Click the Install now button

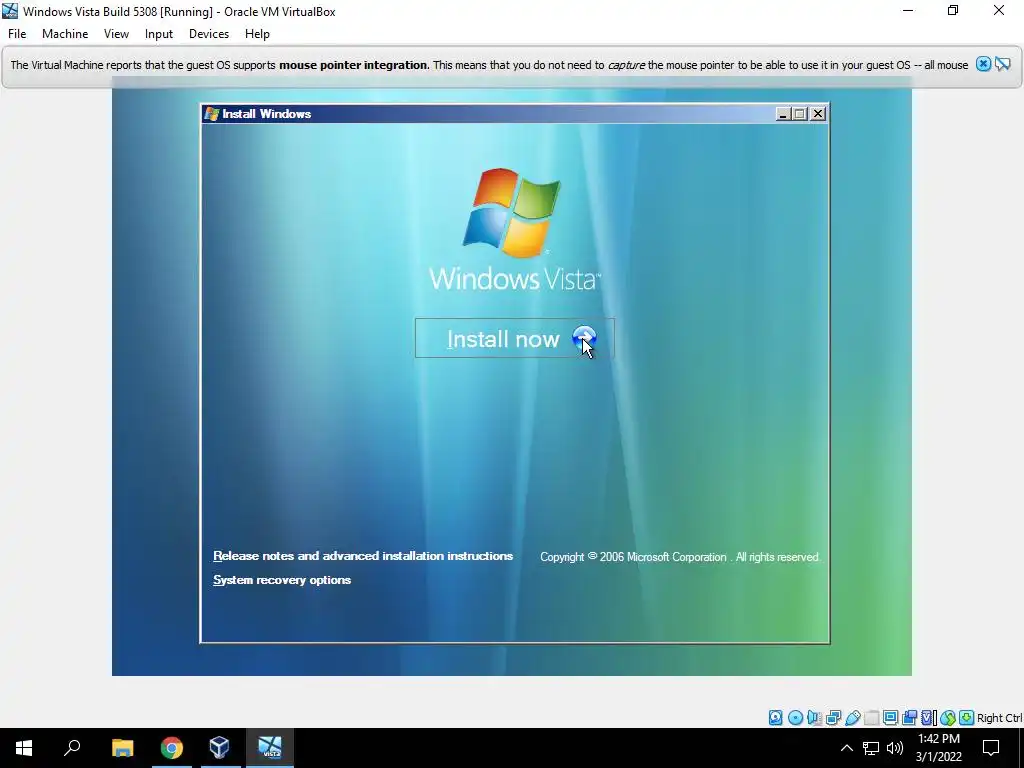click(515, 338)
